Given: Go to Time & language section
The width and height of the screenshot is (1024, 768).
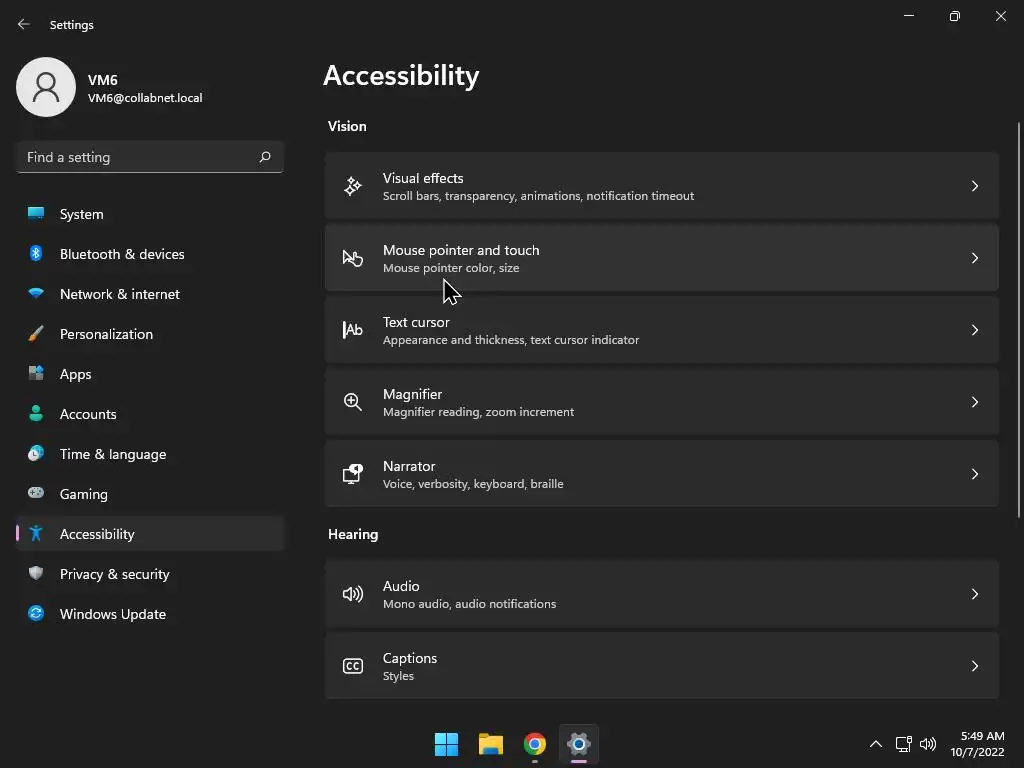Looking at the screenshot, I should pyautogui.click(x=113, y=454).
